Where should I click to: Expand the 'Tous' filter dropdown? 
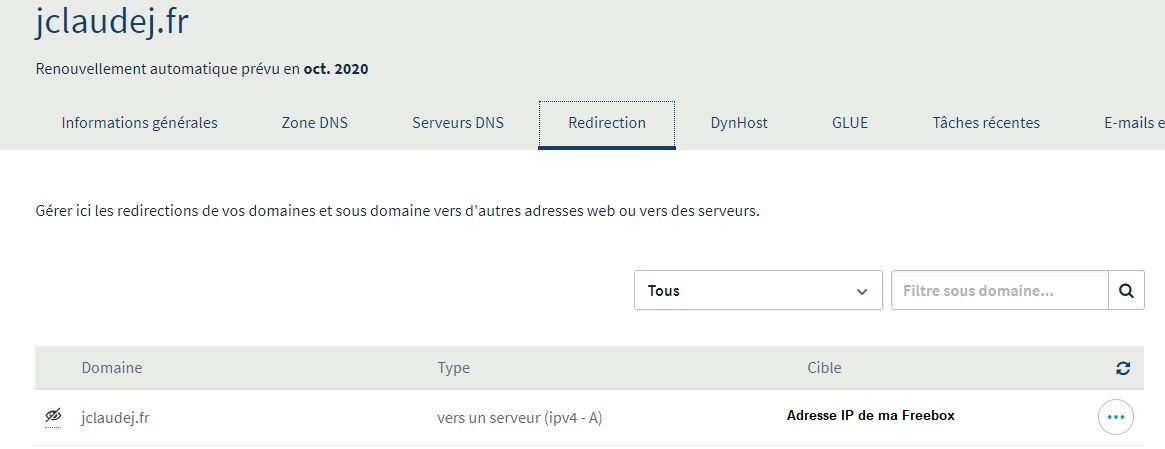758,291
